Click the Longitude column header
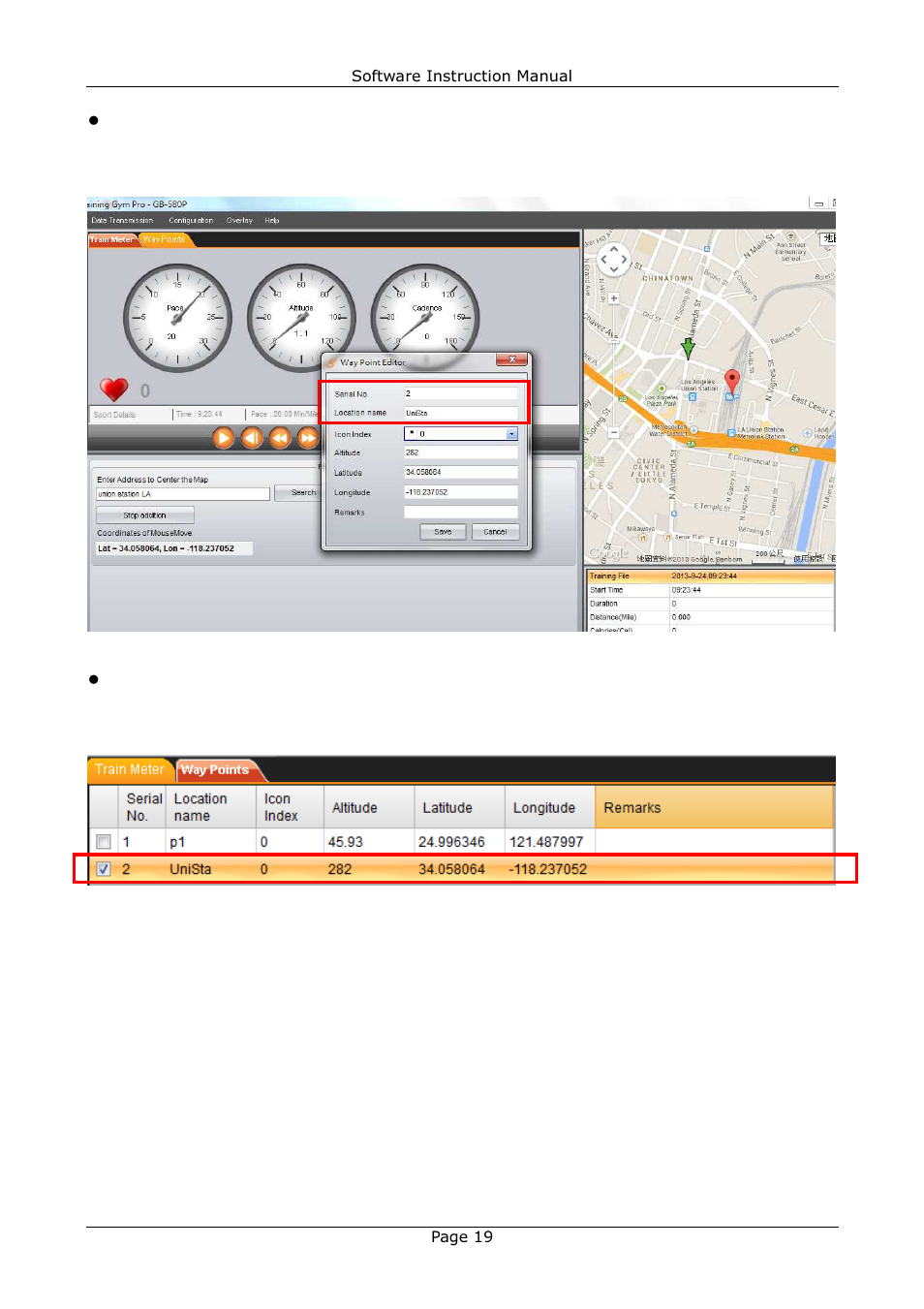Screen dimensions: 924x1309 pos(549,807)
